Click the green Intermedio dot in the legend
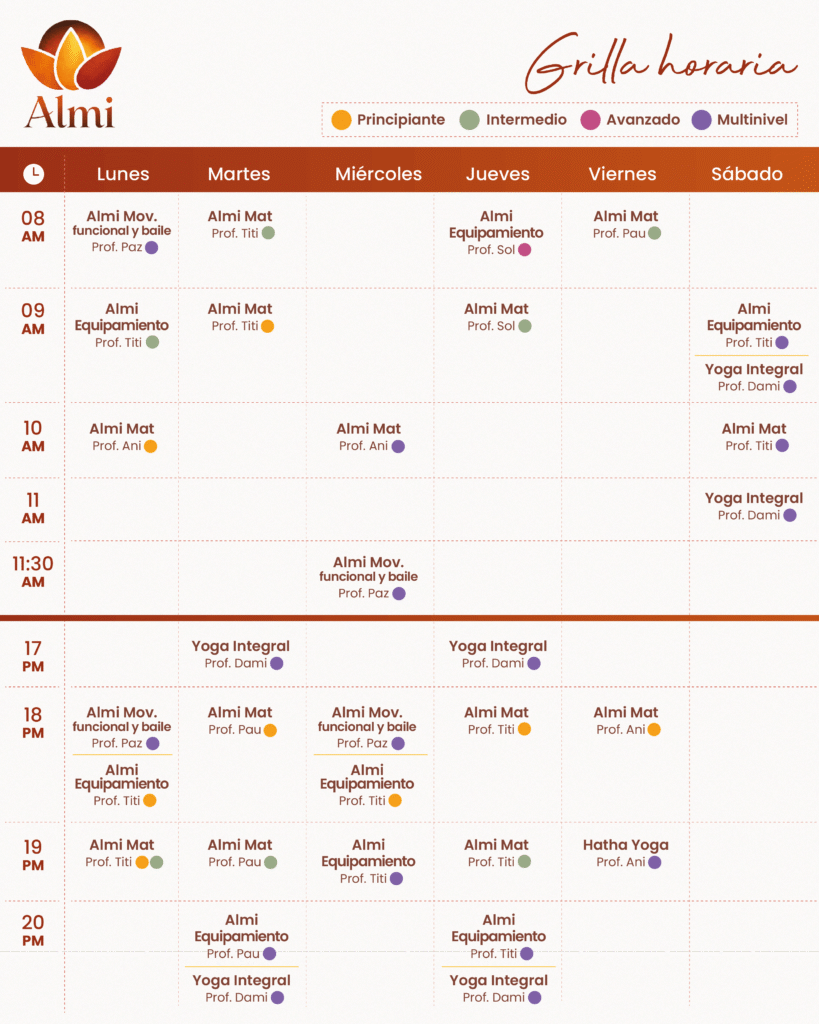 (x=469, y=120)
